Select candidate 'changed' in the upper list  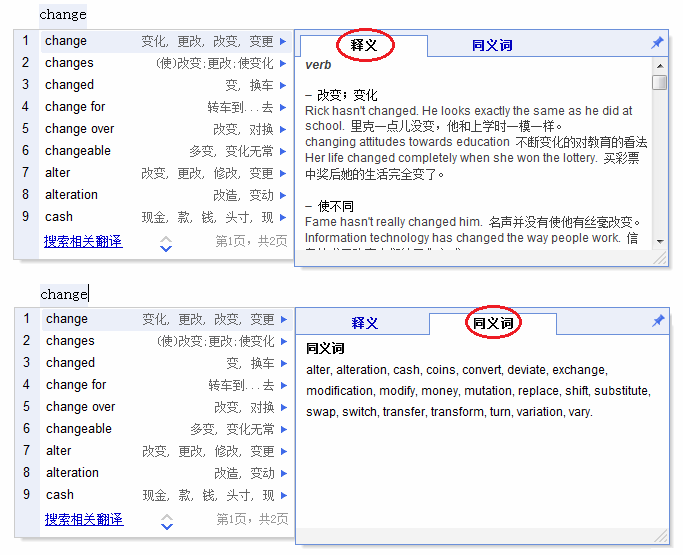tap(69, 85)
